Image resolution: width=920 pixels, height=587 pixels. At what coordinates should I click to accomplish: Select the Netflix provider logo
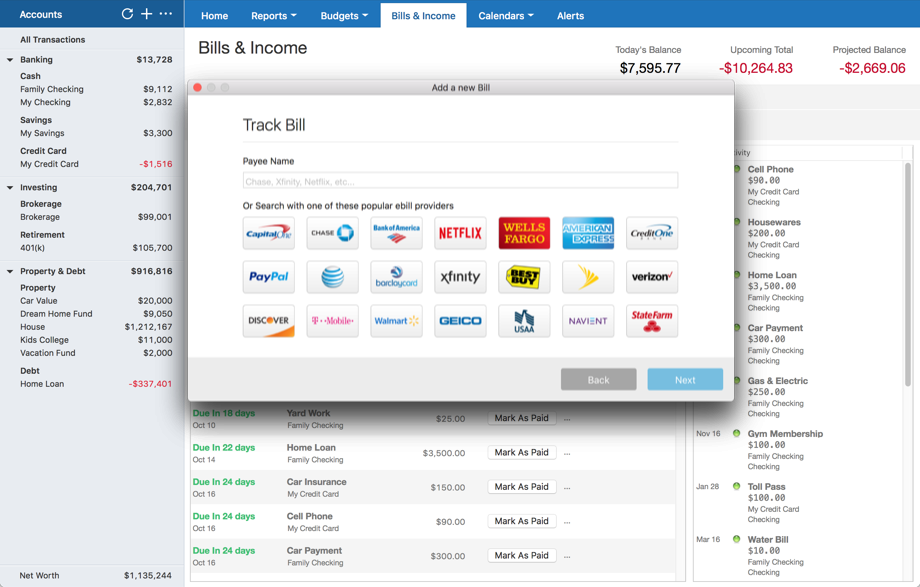click(460, 233)
